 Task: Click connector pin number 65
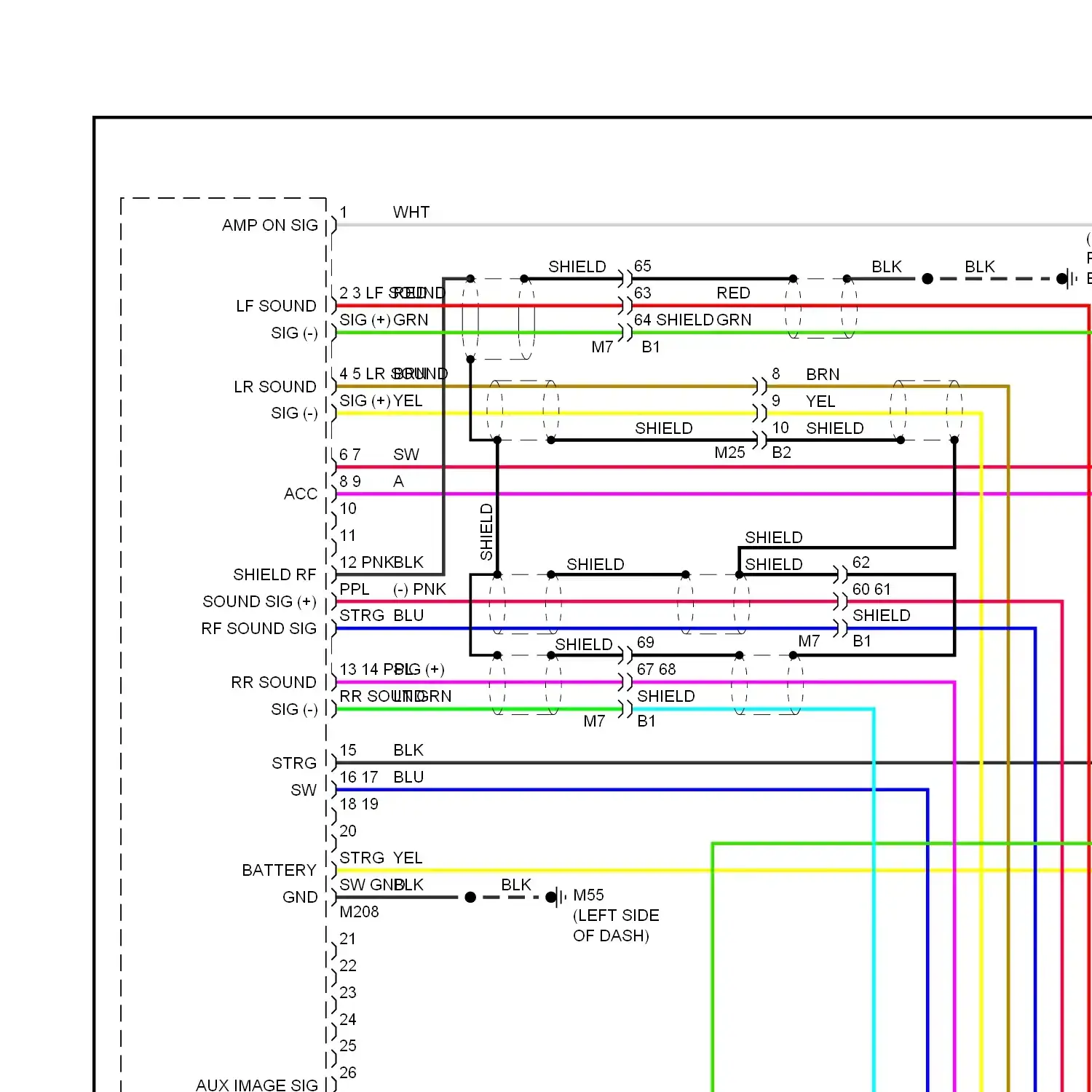[643, 266]
